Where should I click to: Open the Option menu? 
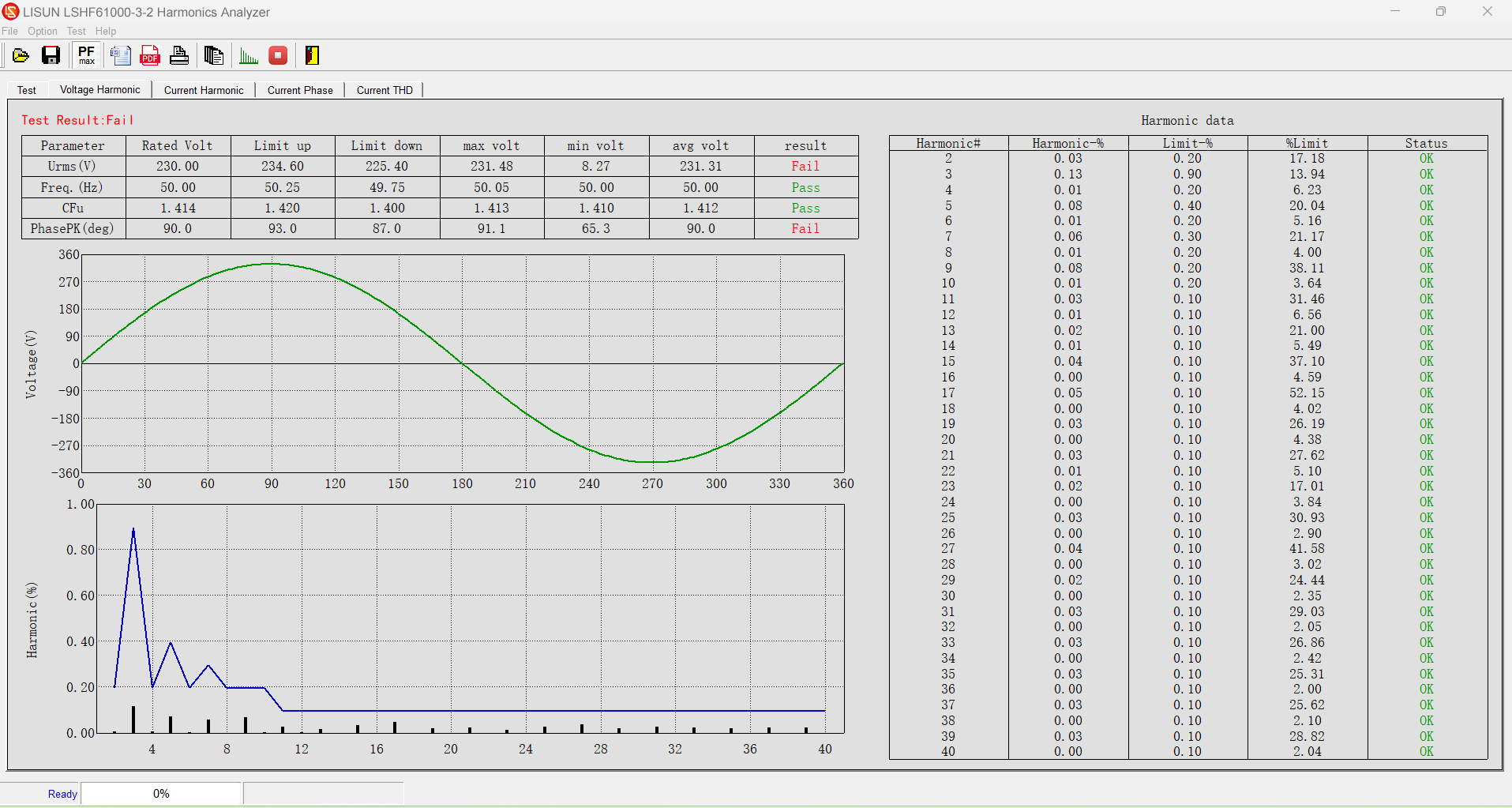tap(42, 31)
